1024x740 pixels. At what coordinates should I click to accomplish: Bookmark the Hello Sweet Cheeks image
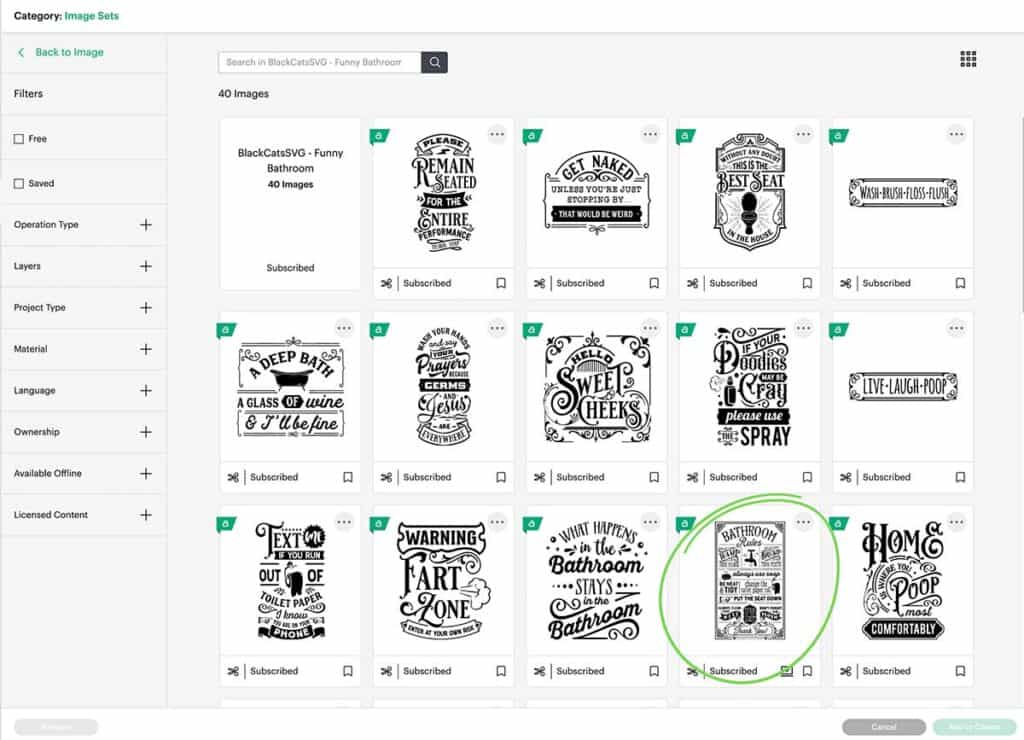654,477
